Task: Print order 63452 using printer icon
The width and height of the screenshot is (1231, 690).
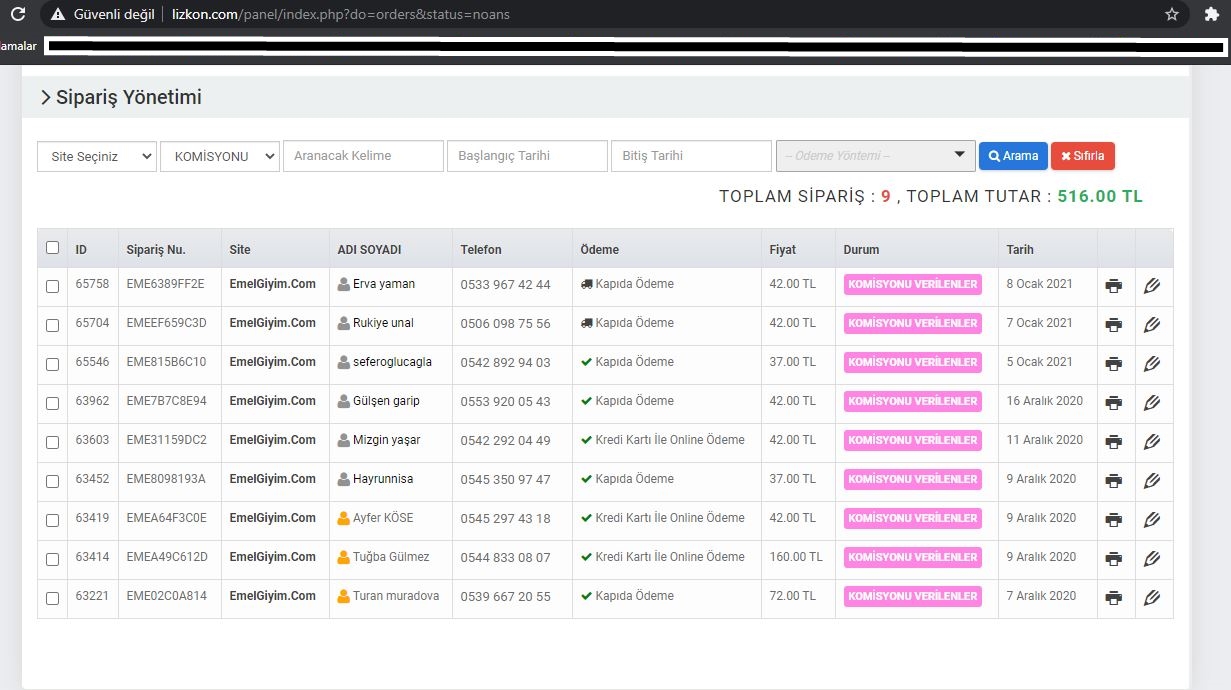Action: (x=1113, y=481)
